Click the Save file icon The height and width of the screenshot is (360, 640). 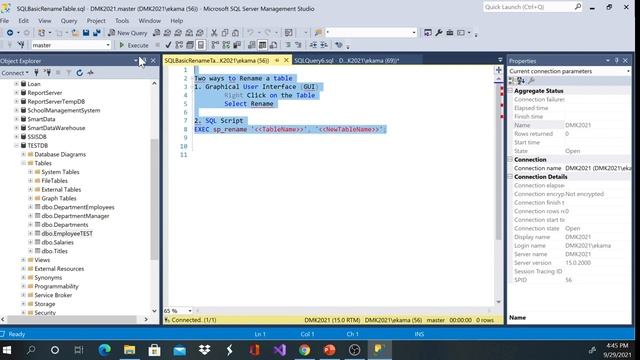click(86, 33)
